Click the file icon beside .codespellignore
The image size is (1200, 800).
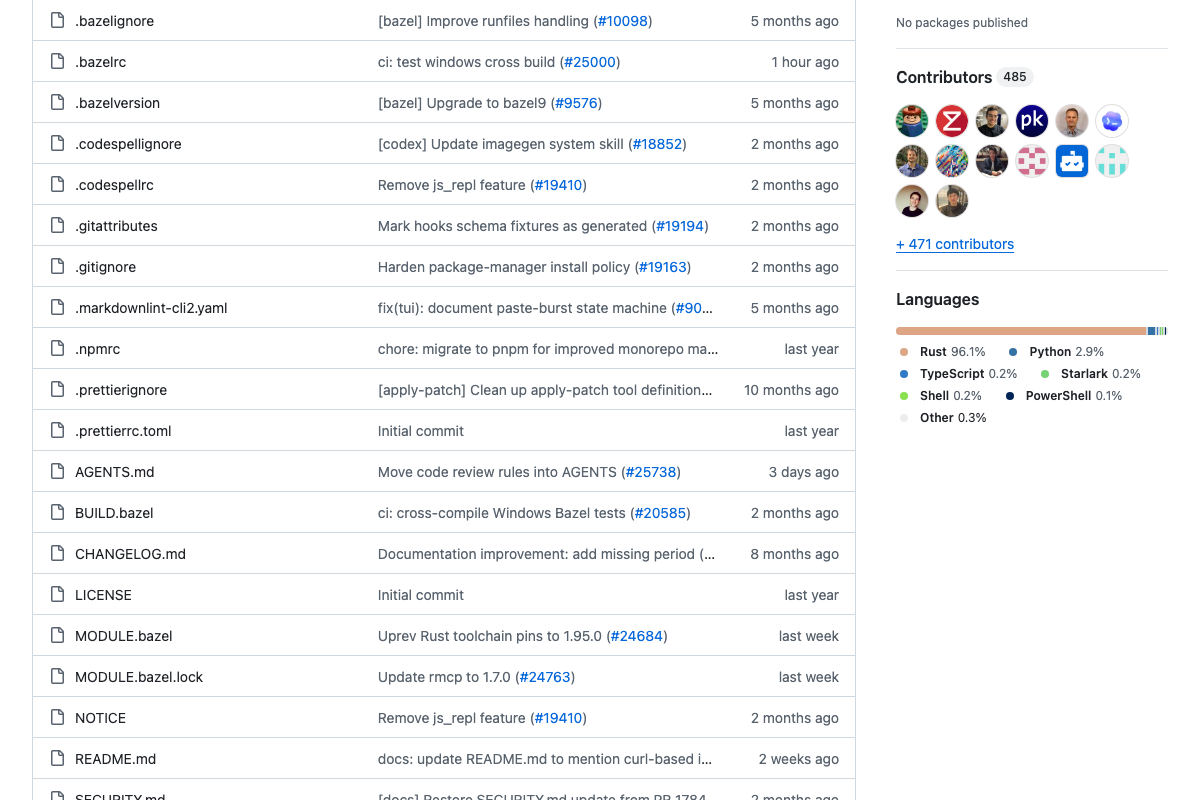click(57, 144)
